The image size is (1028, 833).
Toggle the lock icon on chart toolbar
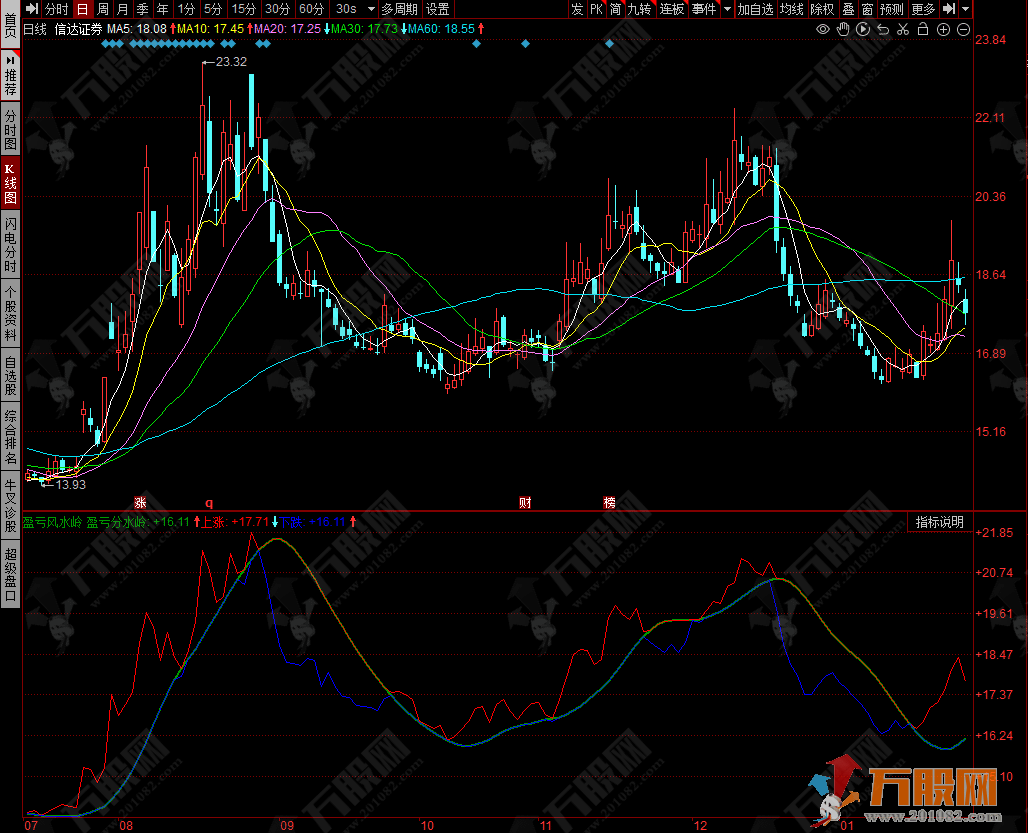tap(923, 29)
